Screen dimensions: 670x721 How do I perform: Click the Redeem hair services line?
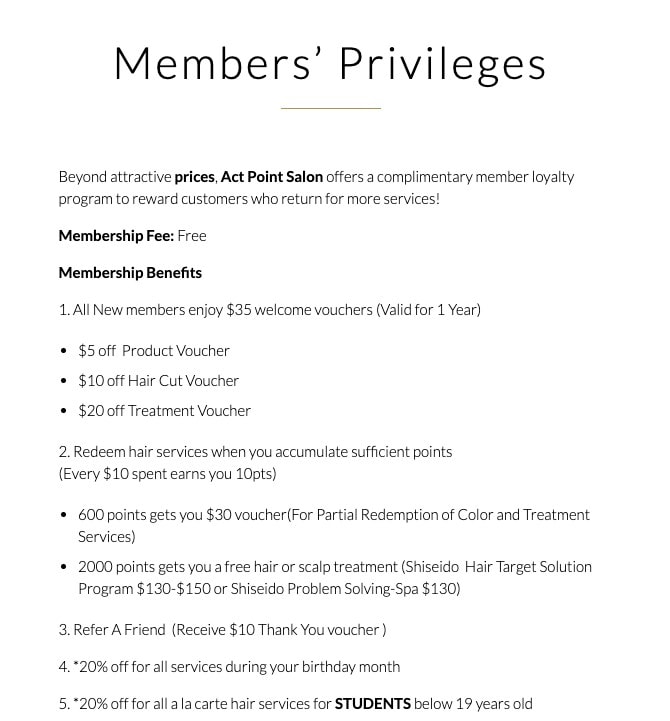tap(255, 452)
